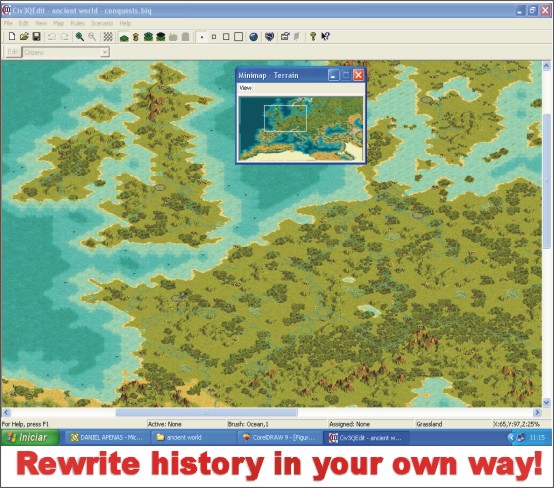This screenshot has height=488, width=554.
Task: Click the vertical scrollbar thumb
Action: tap(546, 181)
